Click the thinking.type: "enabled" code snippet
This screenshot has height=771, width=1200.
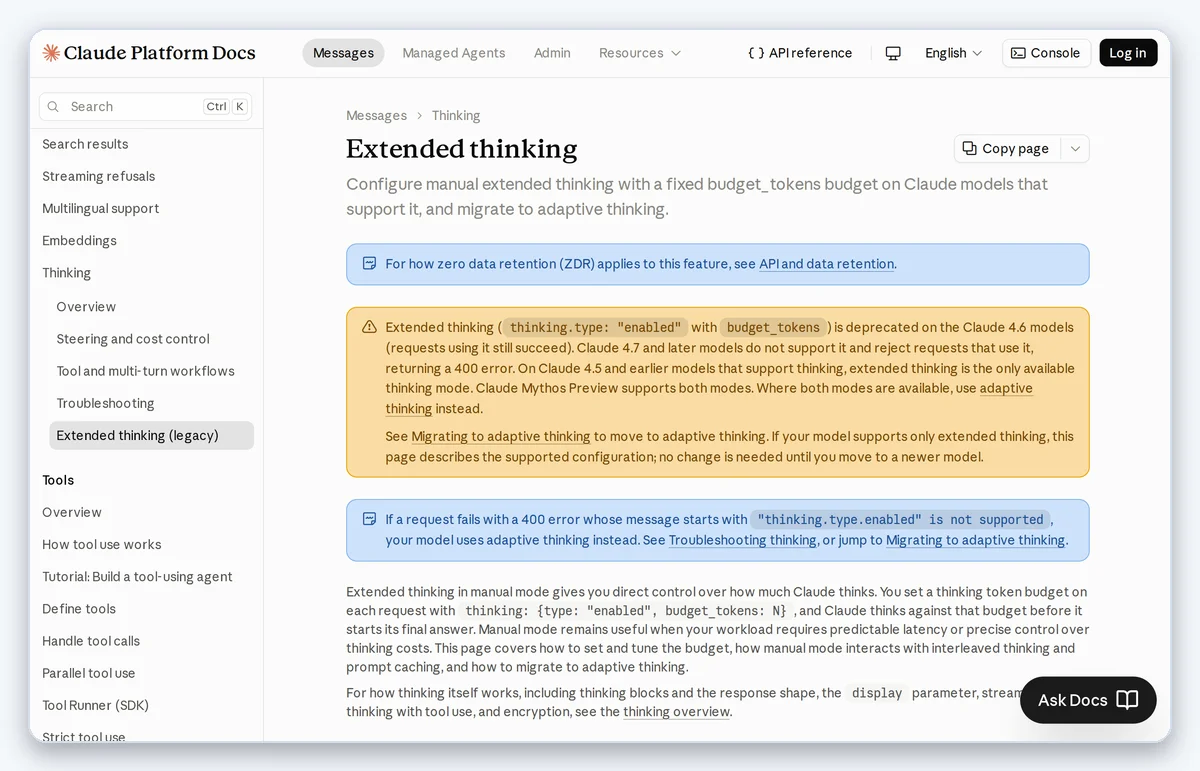pyautogui.click(x=595, y=327)
